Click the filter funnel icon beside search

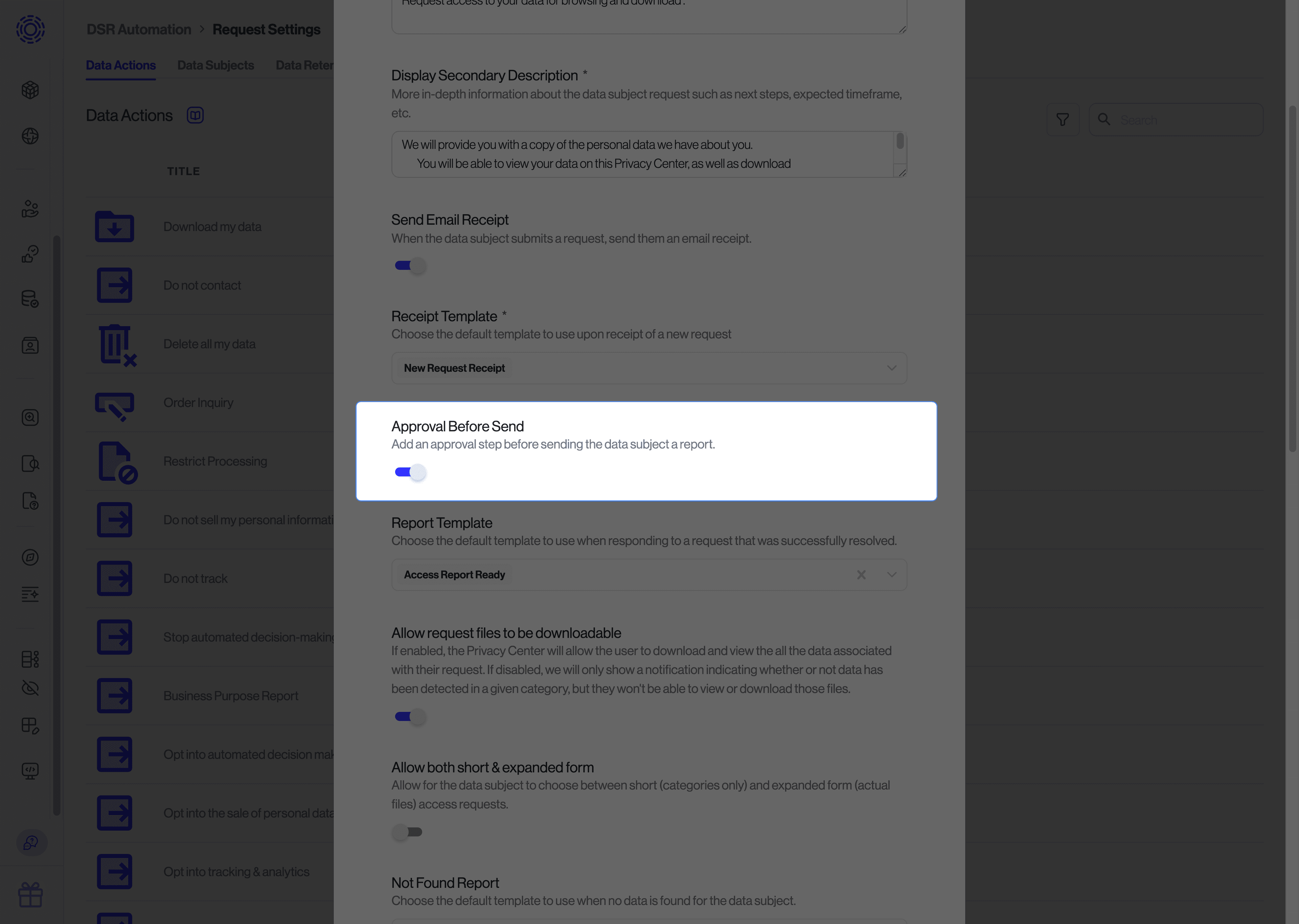[1063, 119]
